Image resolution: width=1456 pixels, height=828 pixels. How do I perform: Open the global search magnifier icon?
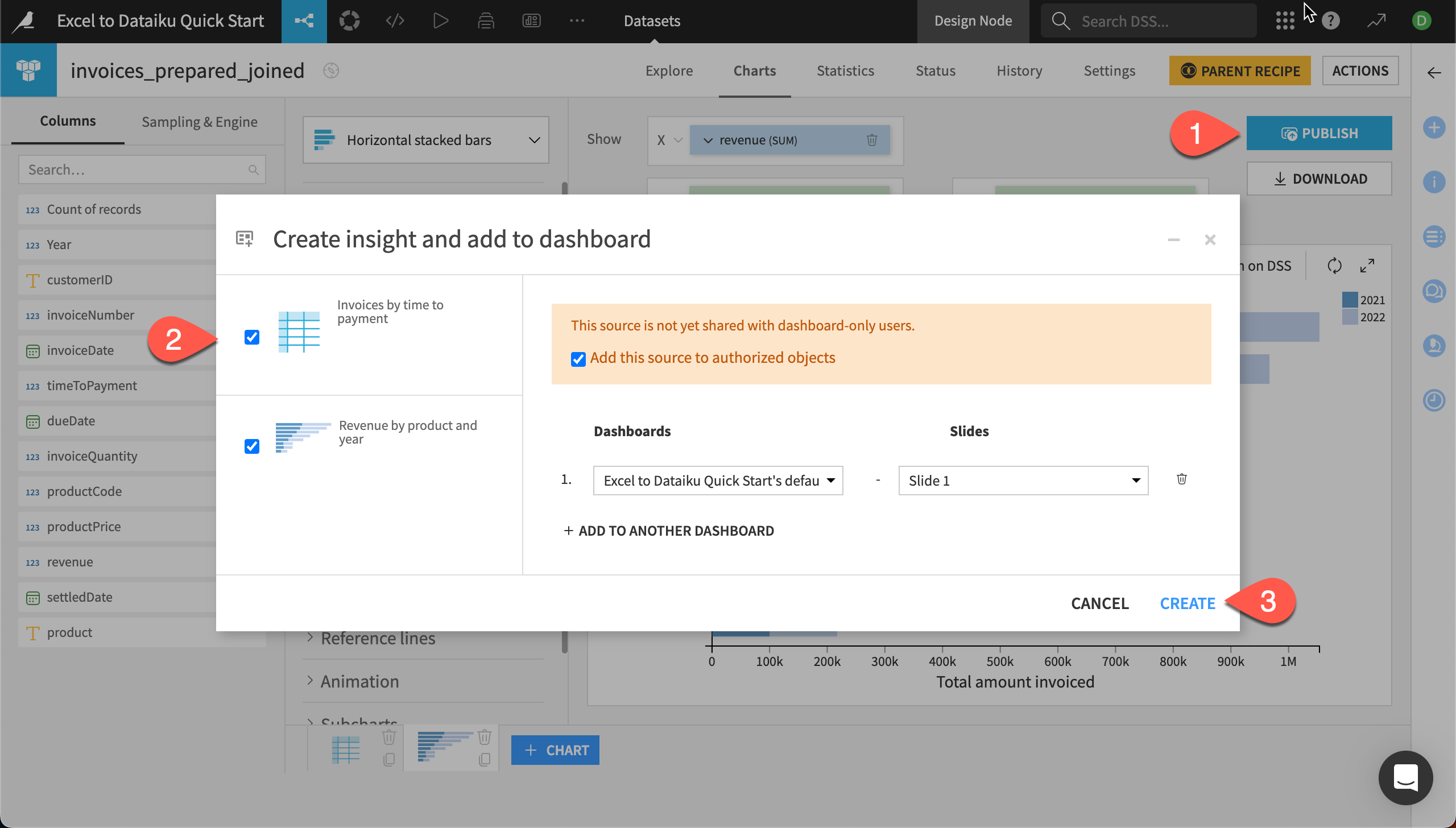click(x=1060, y=20)
